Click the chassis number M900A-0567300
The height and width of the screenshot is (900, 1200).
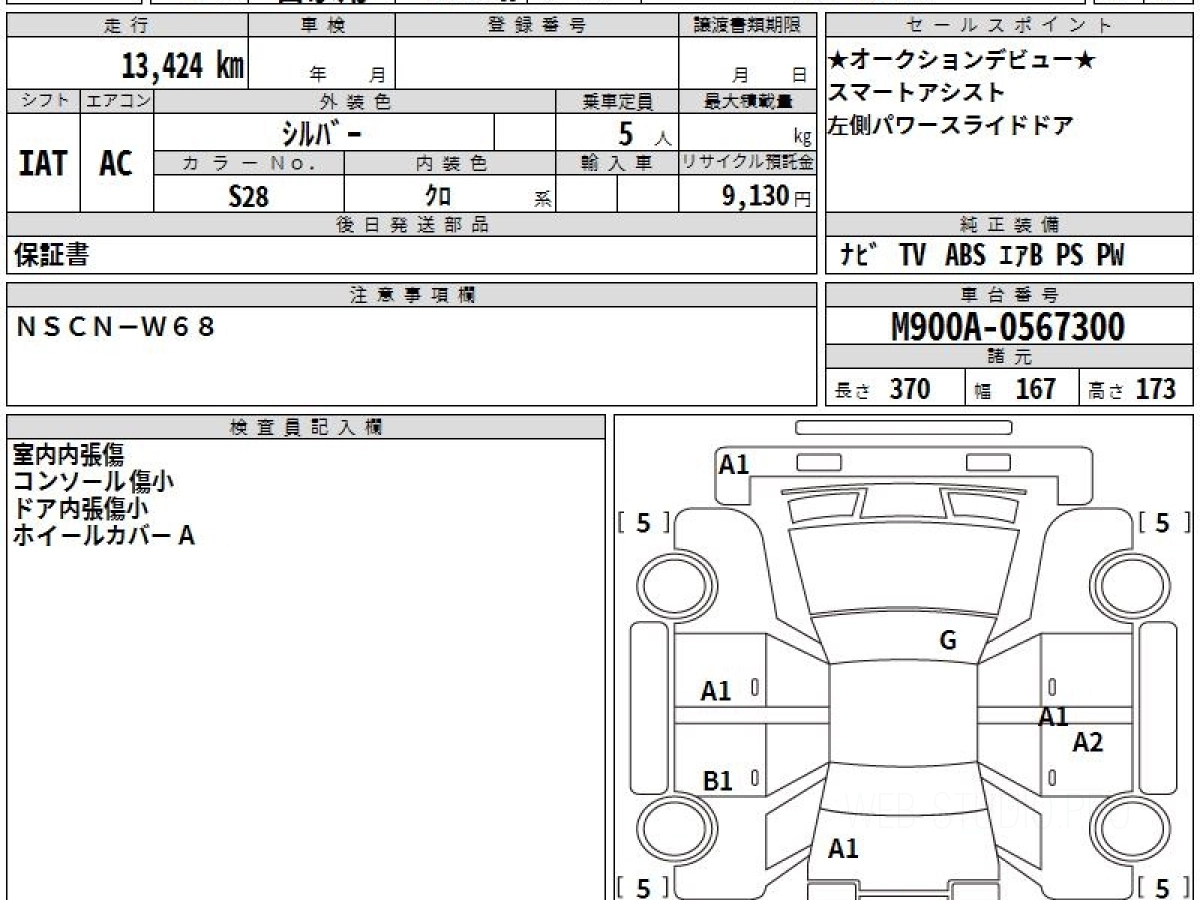point(1008,326)
